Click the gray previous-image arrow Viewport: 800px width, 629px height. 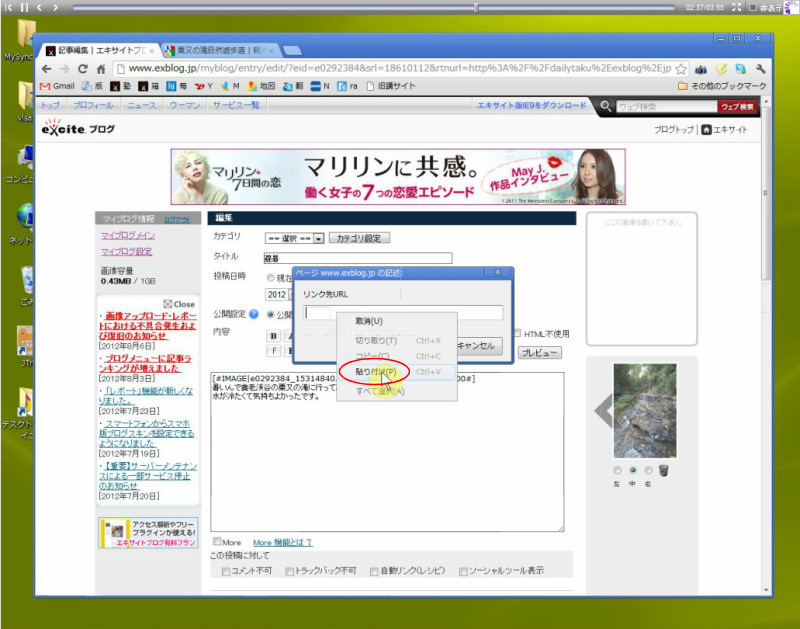[604, 410]
